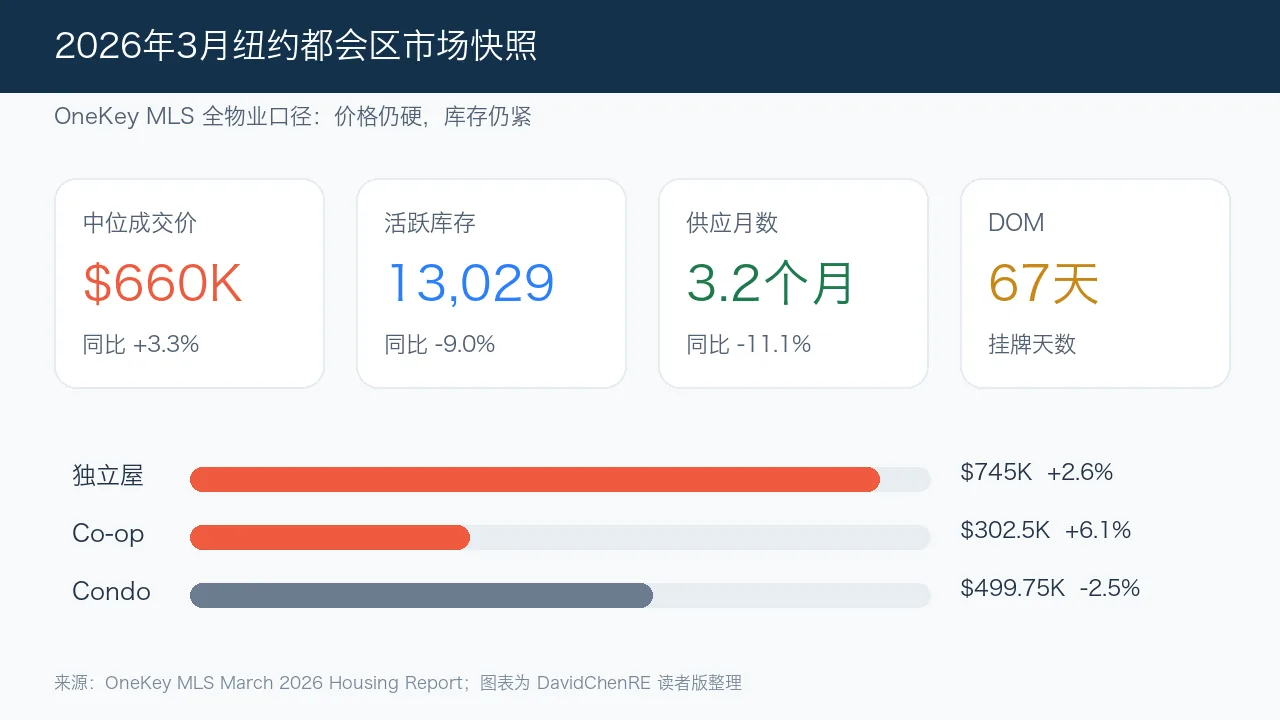The image size is (1280, 720).
Task: Select the $302.5K price value
Action: (x=1005, y=530)
